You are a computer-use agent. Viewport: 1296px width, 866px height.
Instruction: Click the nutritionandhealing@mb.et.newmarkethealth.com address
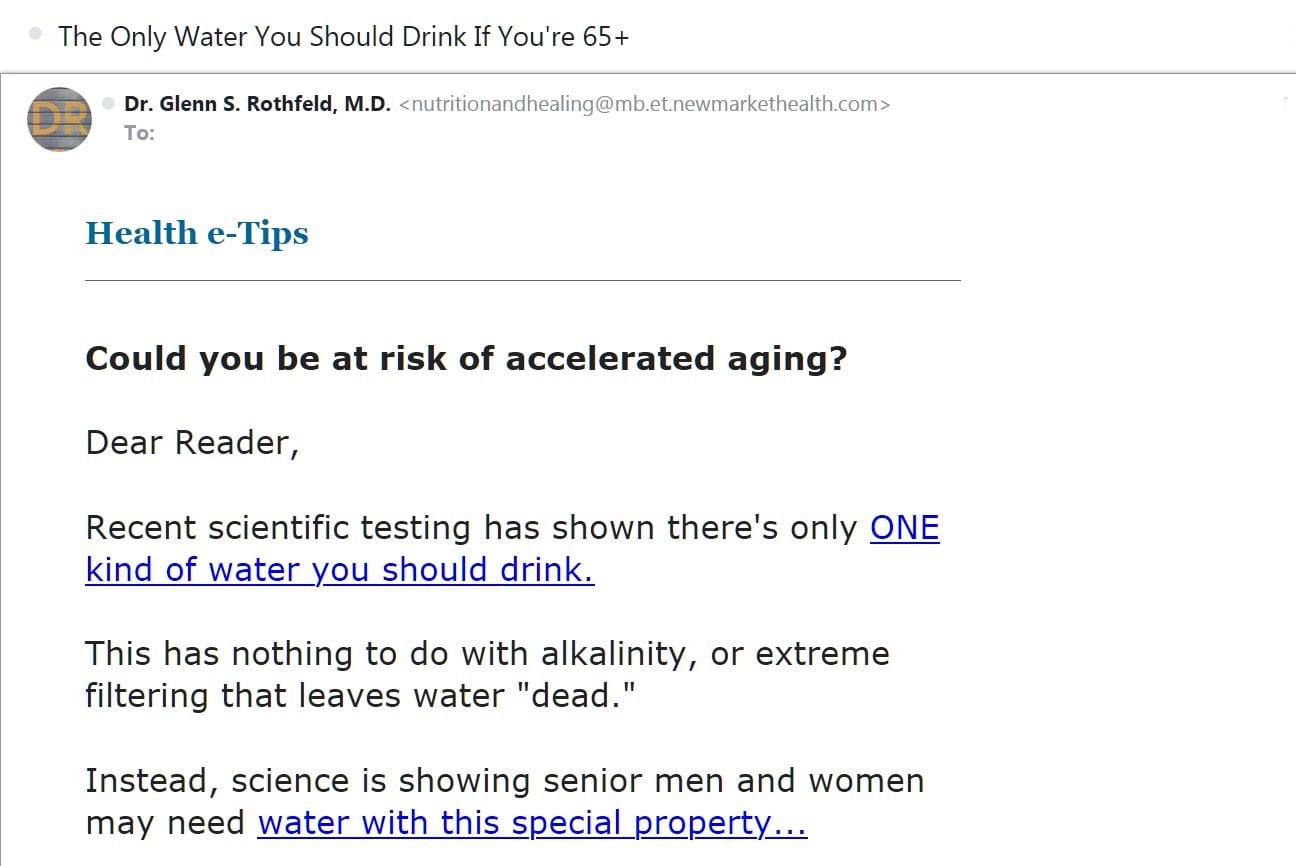tap(644, 104)
